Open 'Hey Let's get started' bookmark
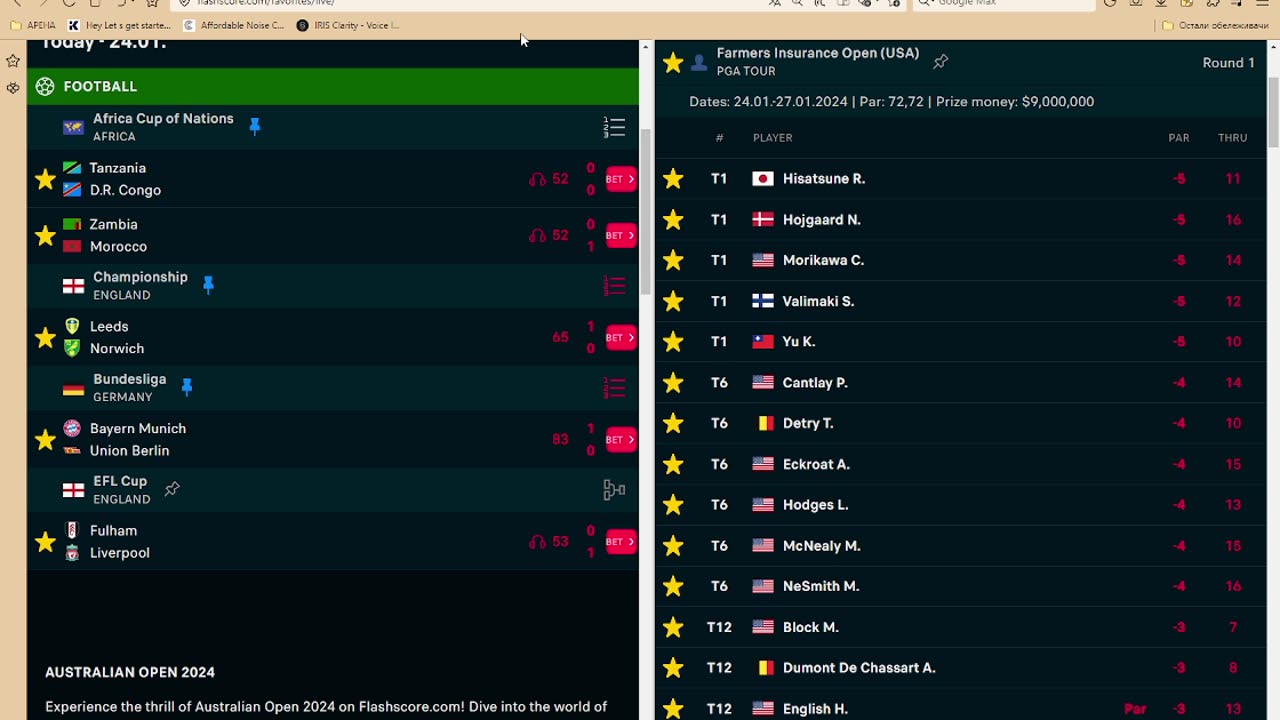This screenshot has width=1280, height=720. click(120, 25)
